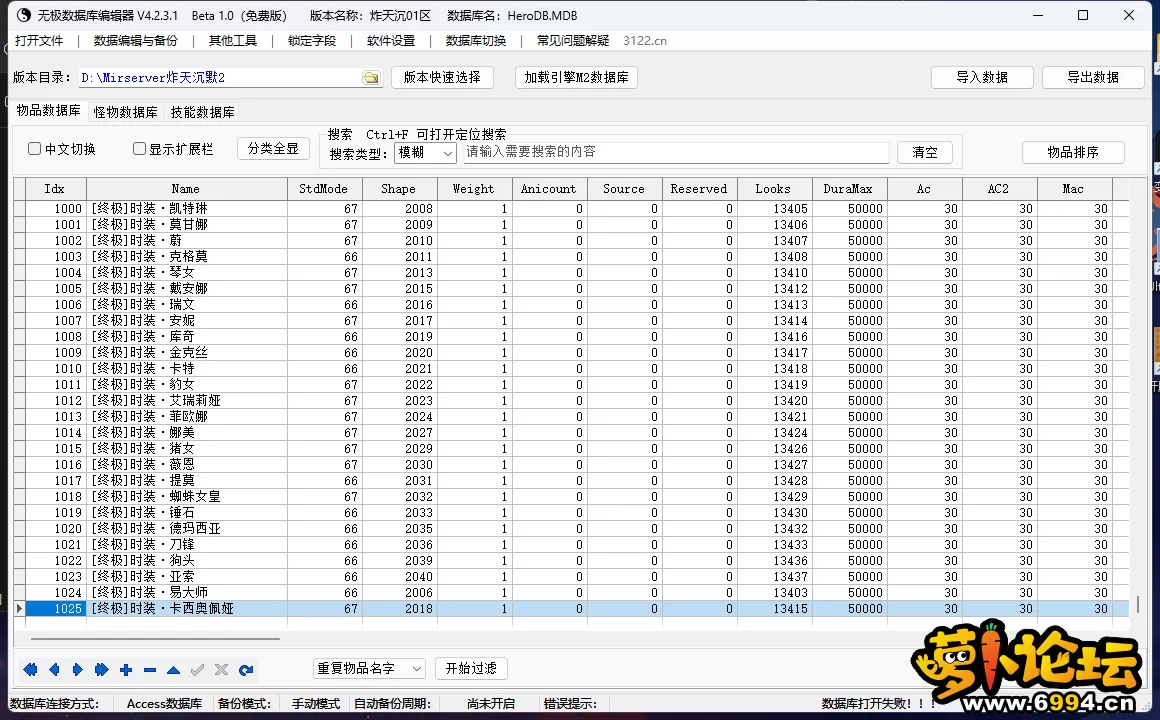1160x720 pixels.
Task: Delete record with minus icon
Action: (x=150, y=670)
